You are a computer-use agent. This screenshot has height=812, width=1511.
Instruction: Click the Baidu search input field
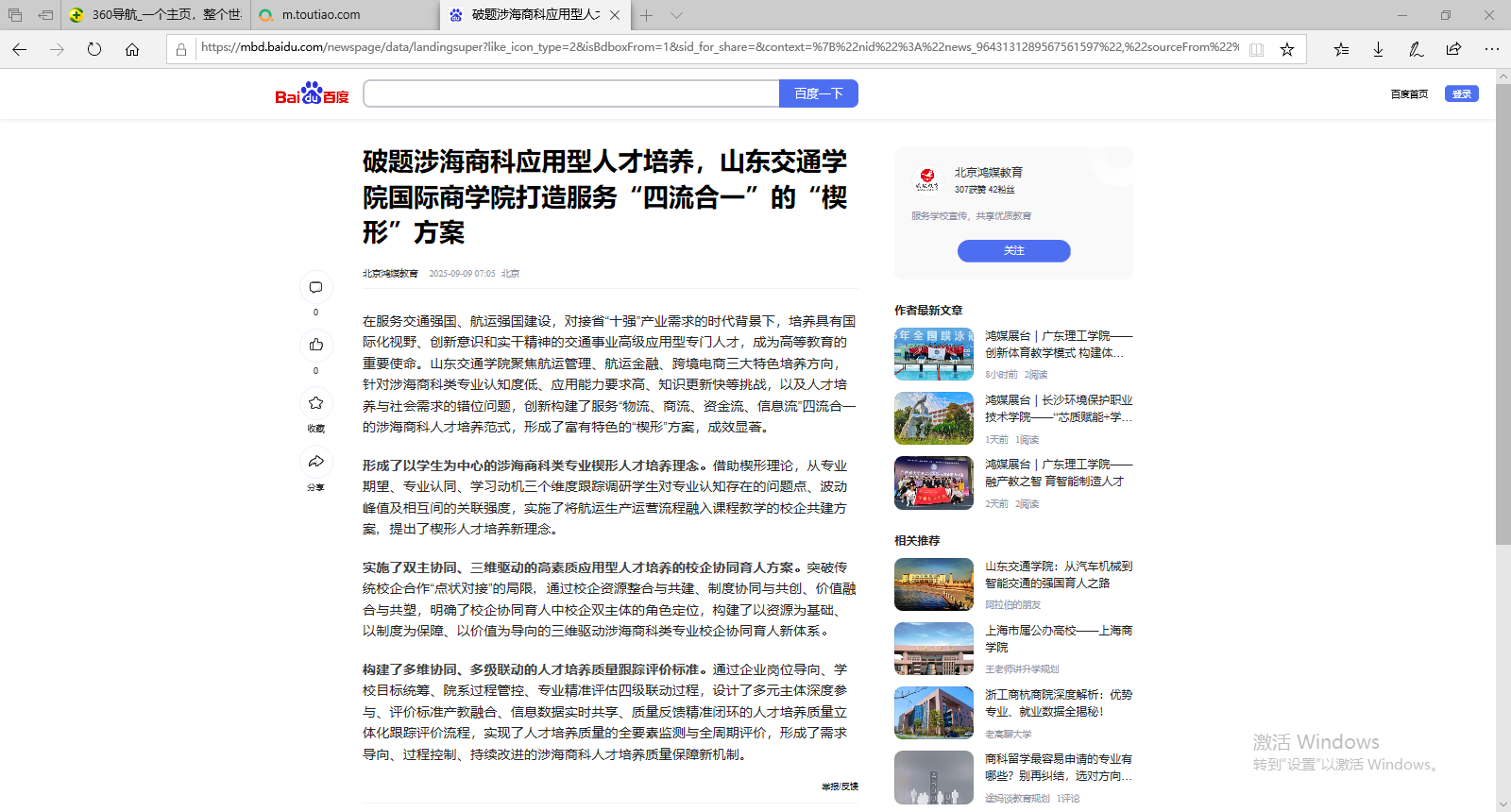(571, 93)
